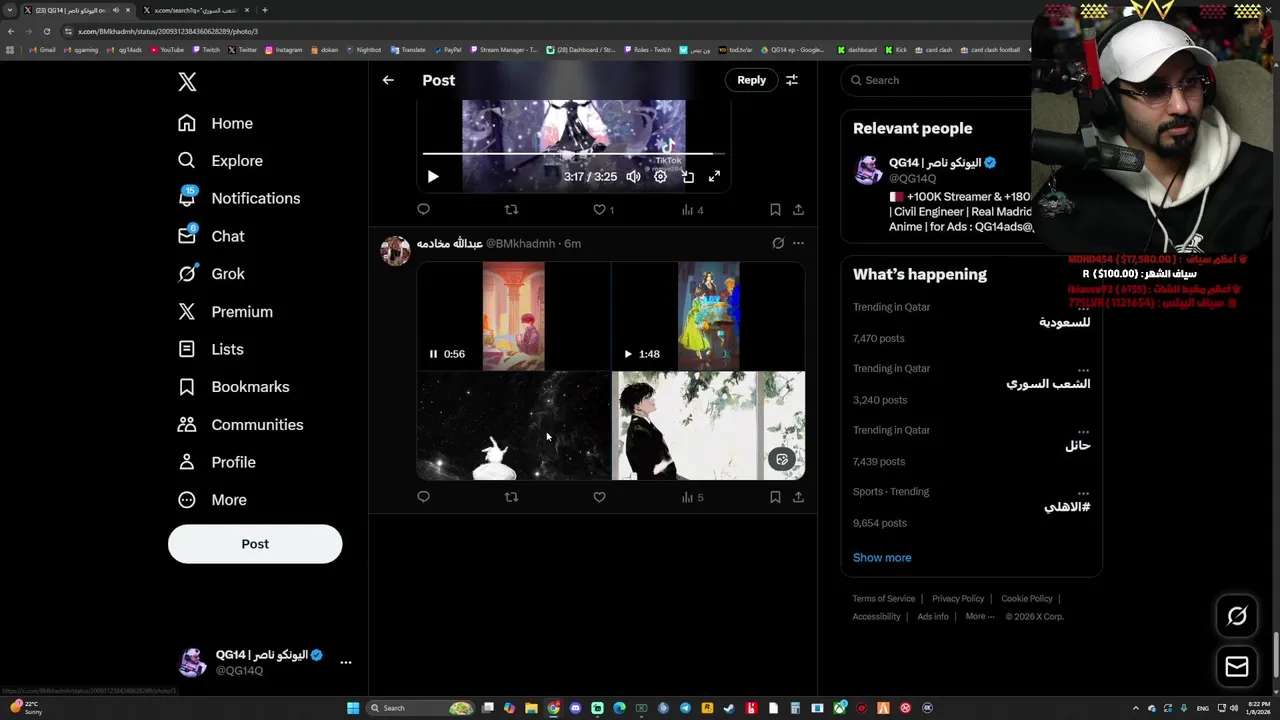Click the white Post button
The height and width of the screenshot is (720, 1280).
pyautogui.click(x=255, y=544)
